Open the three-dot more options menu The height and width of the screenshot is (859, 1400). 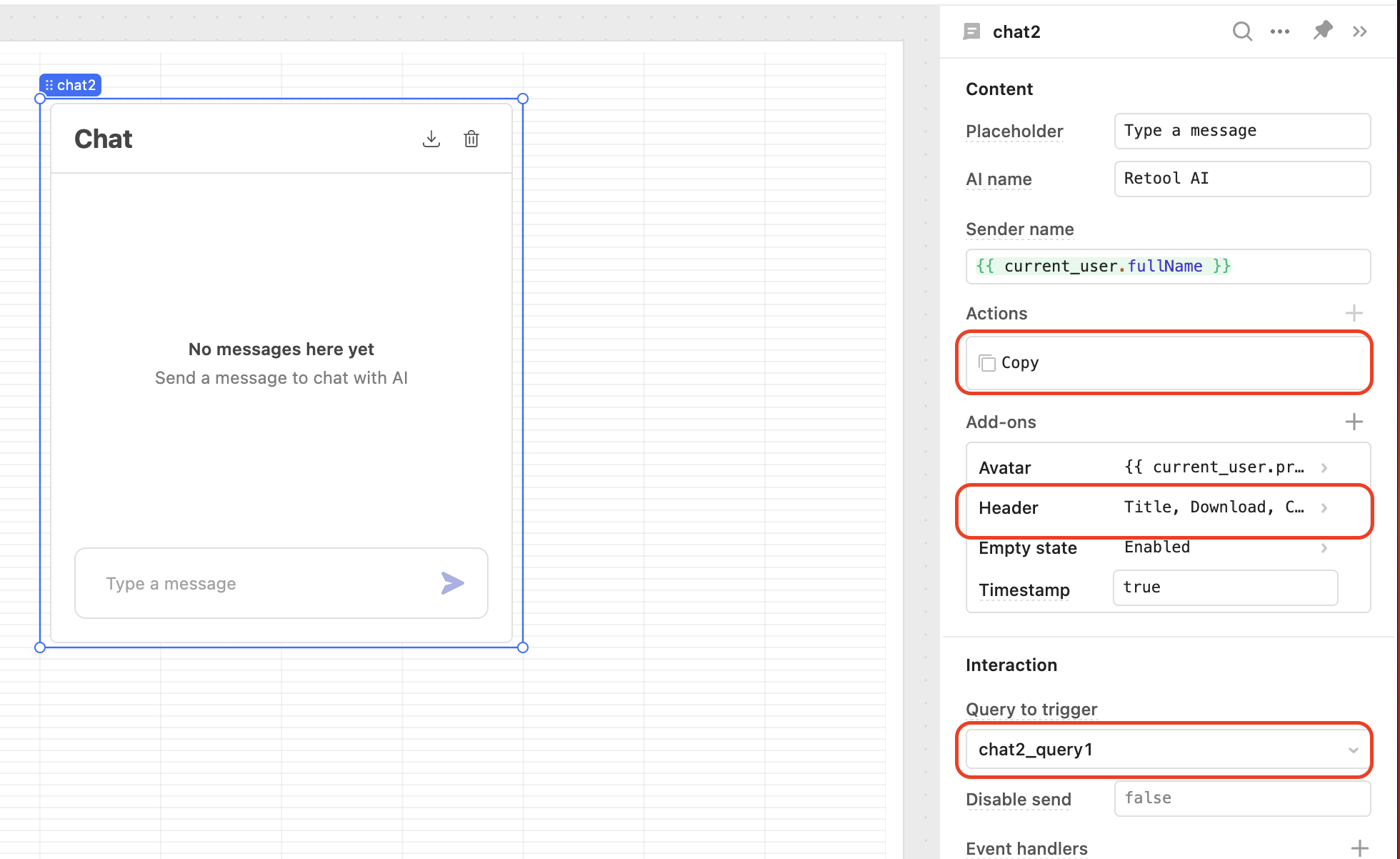[x=1280, y=31]
